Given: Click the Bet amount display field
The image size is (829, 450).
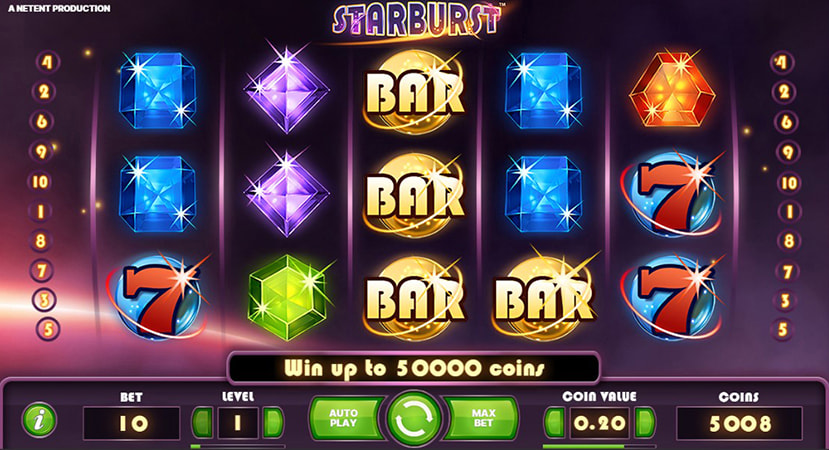Looking at the screenshot, I should [x=132, y=423].
